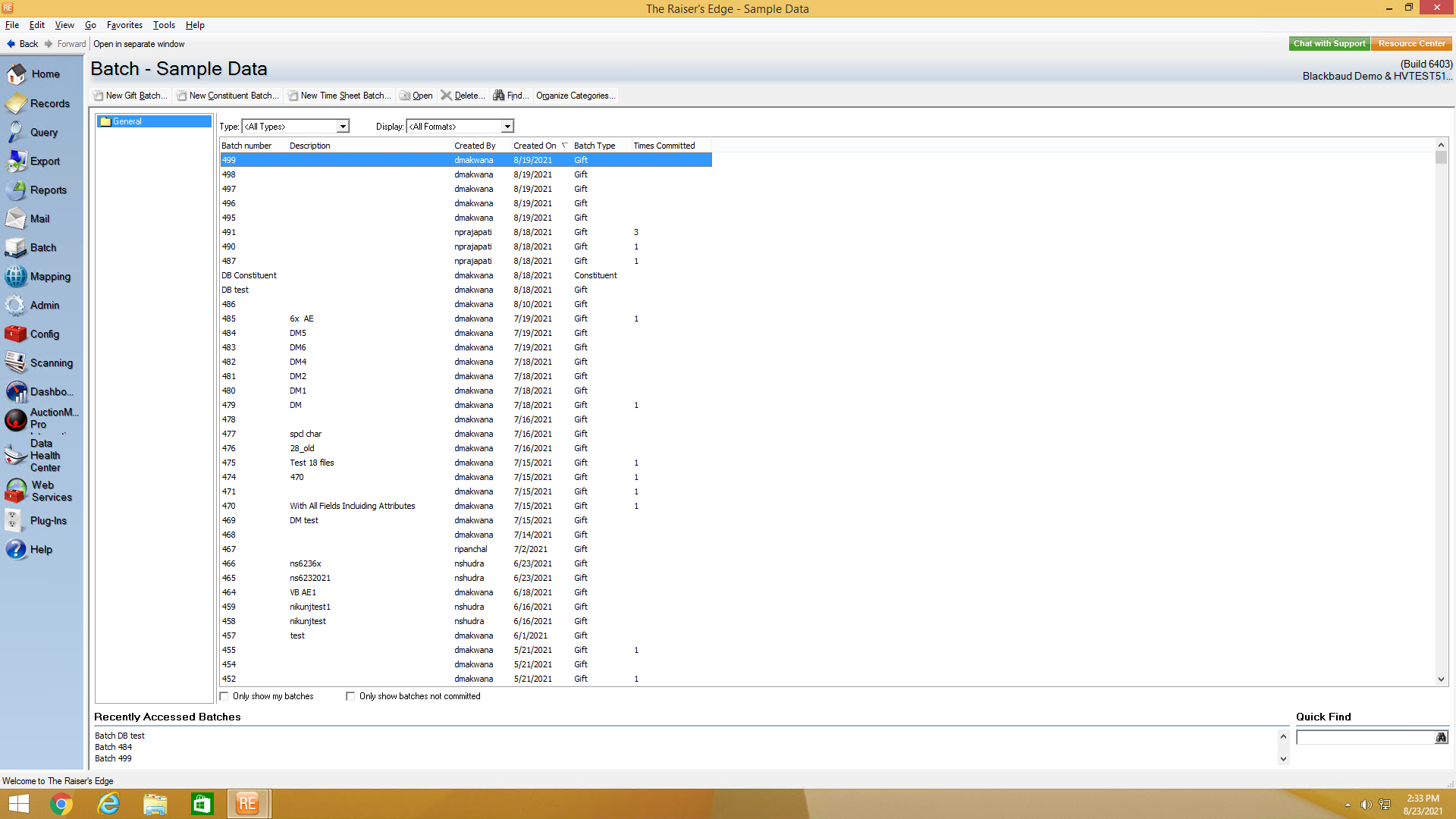Launch Scanning from the sidebar
Viewport: 1456px width, 819px height.
[x=17, y=363]
